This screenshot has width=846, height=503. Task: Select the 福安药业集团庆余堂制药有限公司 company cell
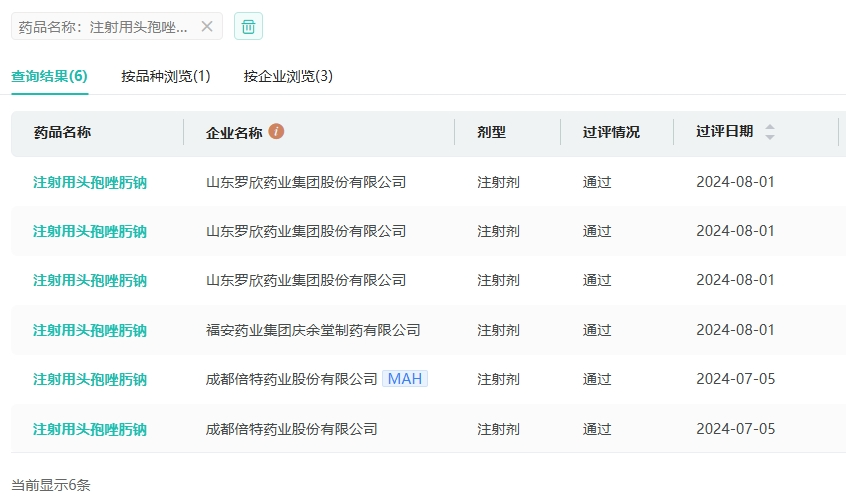313,330
